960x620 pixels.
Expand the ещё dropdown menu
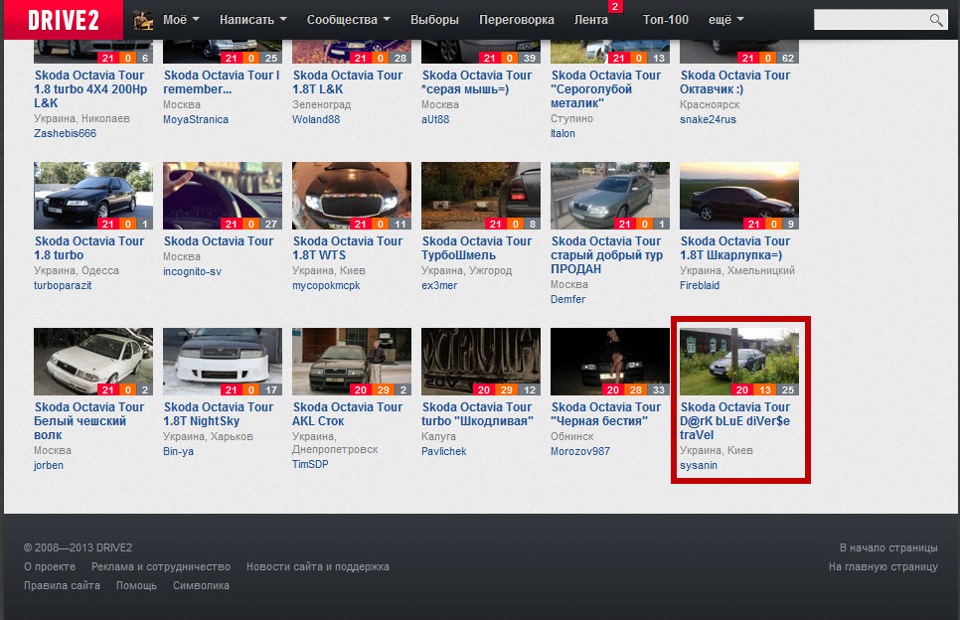click(x=726, y=20)
